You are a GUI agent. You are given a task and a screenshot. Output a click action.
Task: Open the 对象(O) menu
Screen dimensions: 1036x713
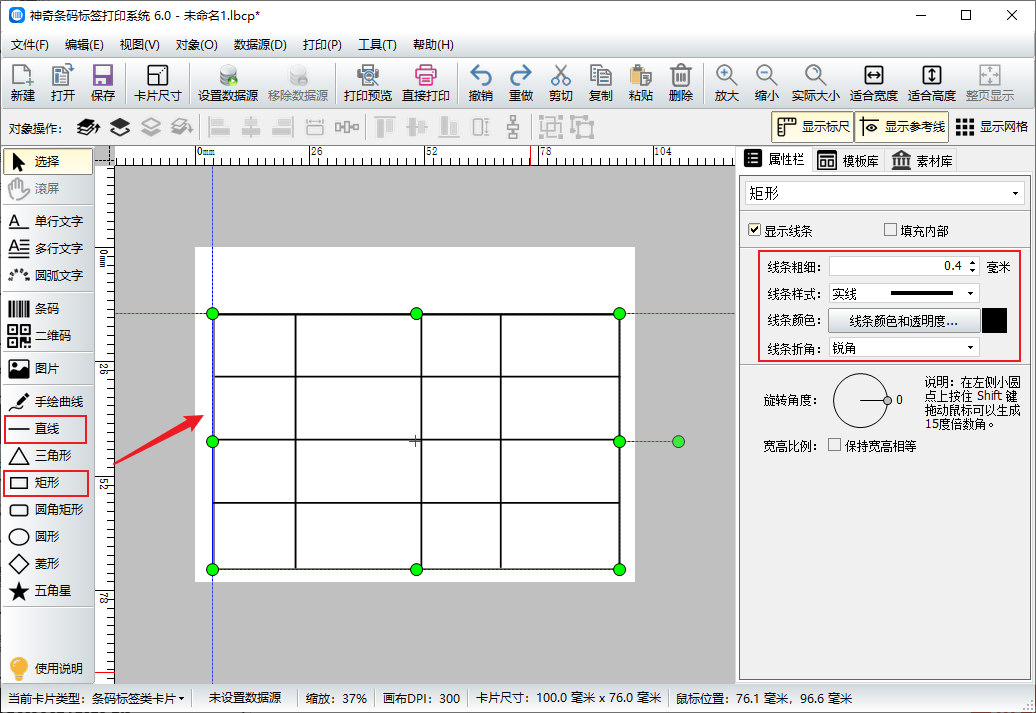tap(196, 45)
